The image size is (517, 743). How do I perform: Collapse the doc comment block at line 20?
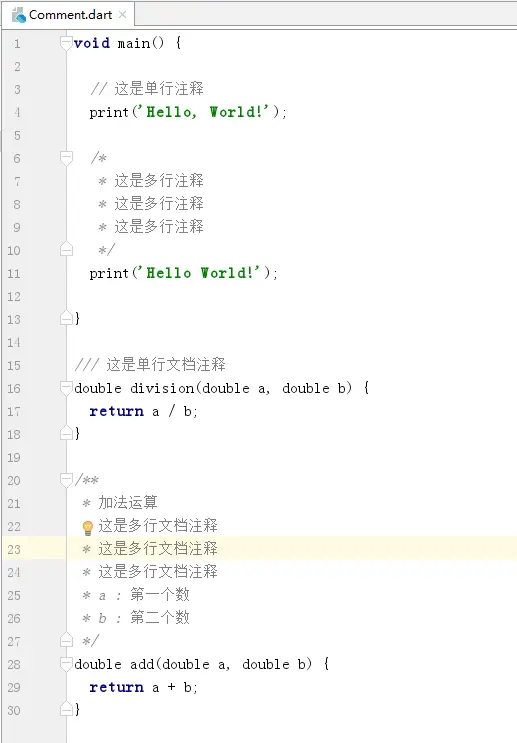(x=66, y=480)
